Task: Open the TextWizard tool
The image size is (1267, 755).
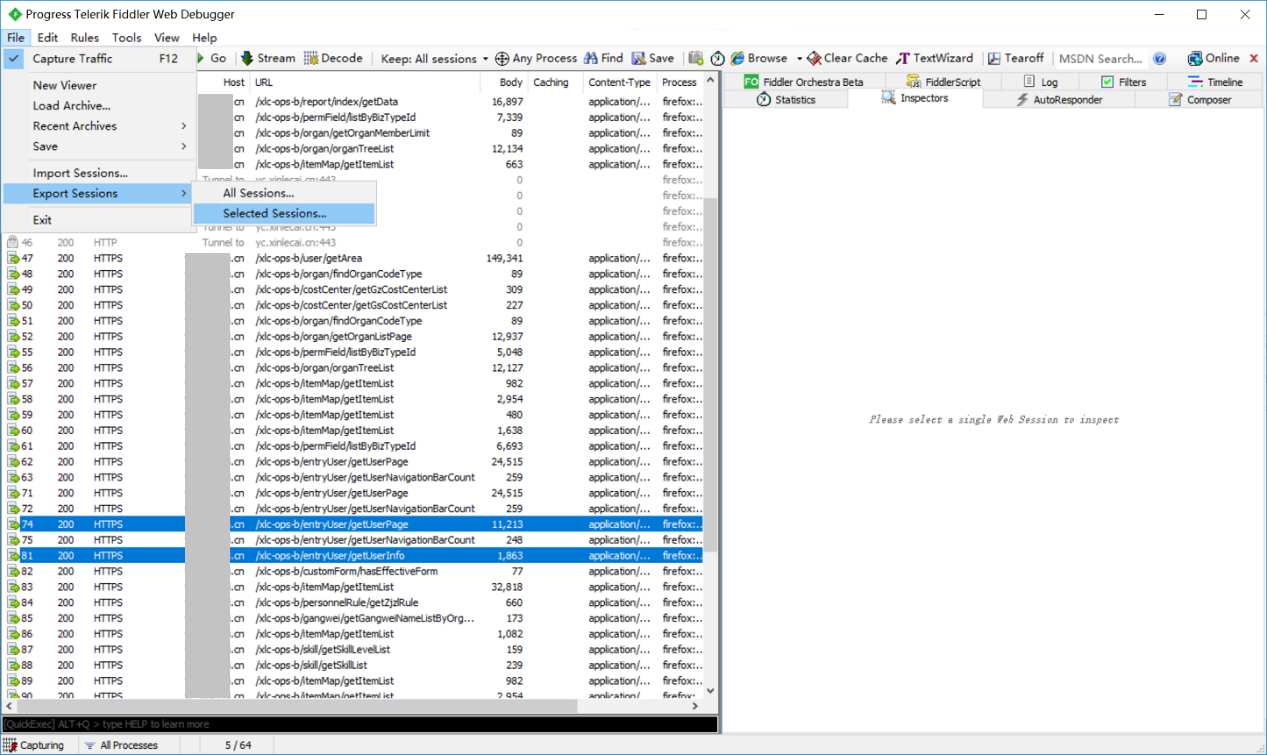Action: coord(935,59)
